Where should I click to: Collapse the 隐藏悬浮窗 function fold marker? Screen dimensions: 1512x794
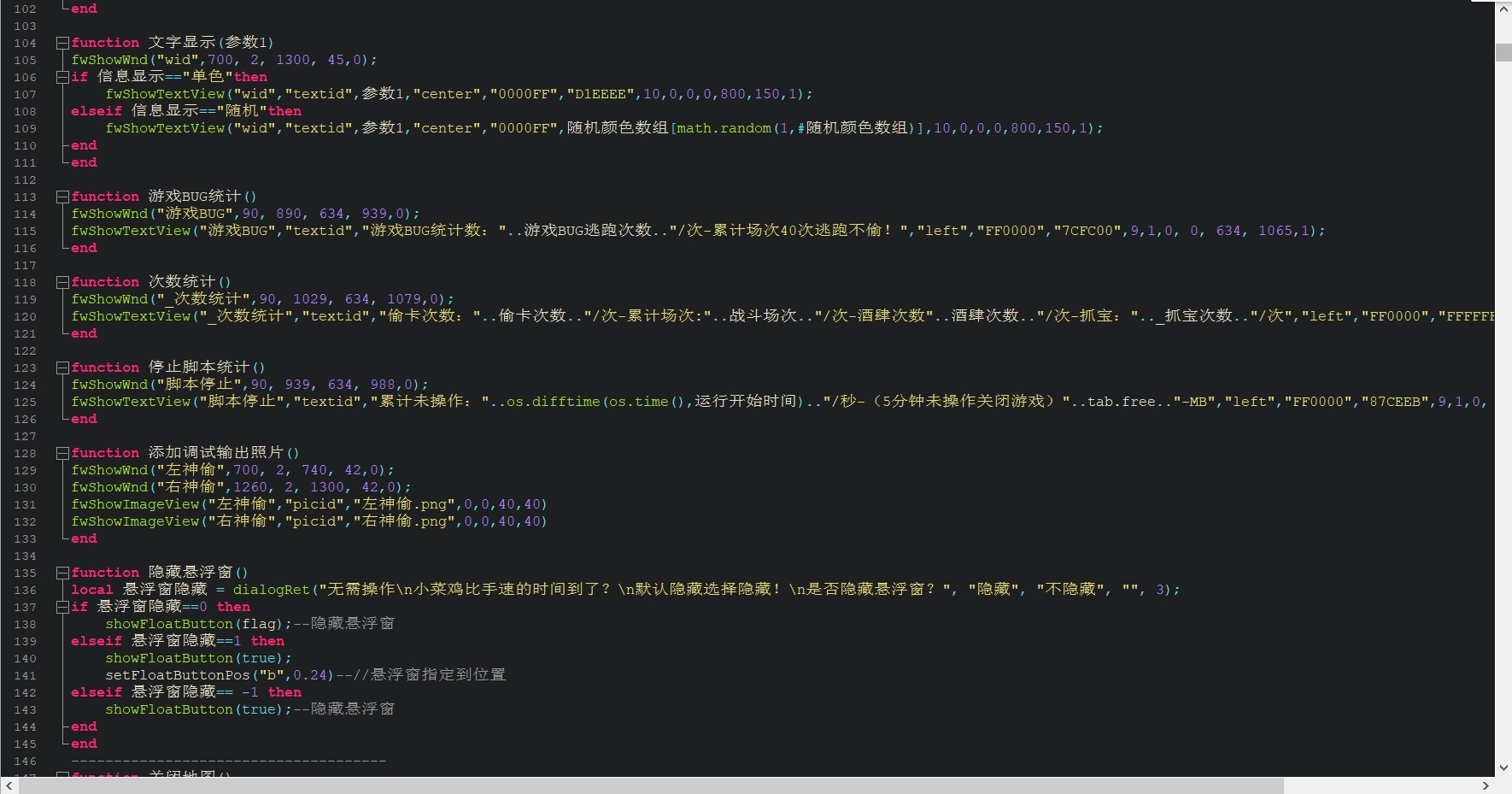click(62, 573)
